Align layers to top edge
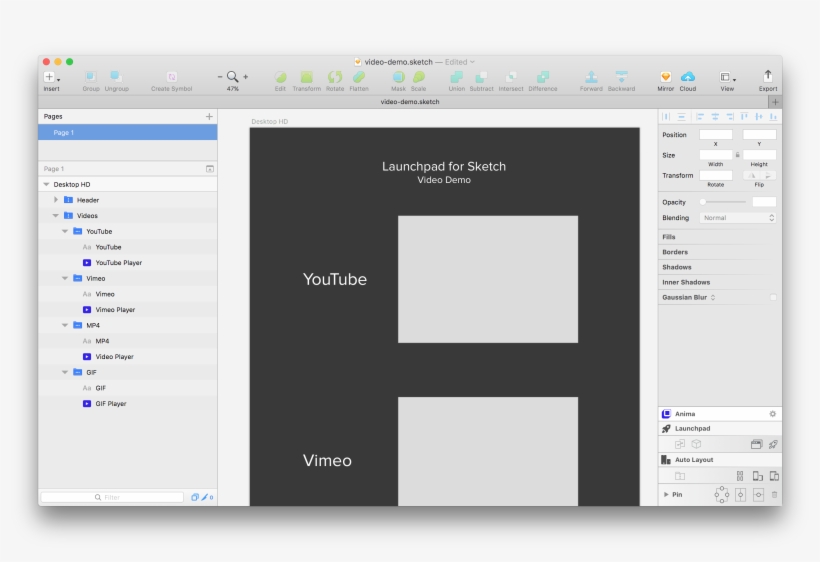This screenshot has height=562, width=820. [x=744, y=117]
